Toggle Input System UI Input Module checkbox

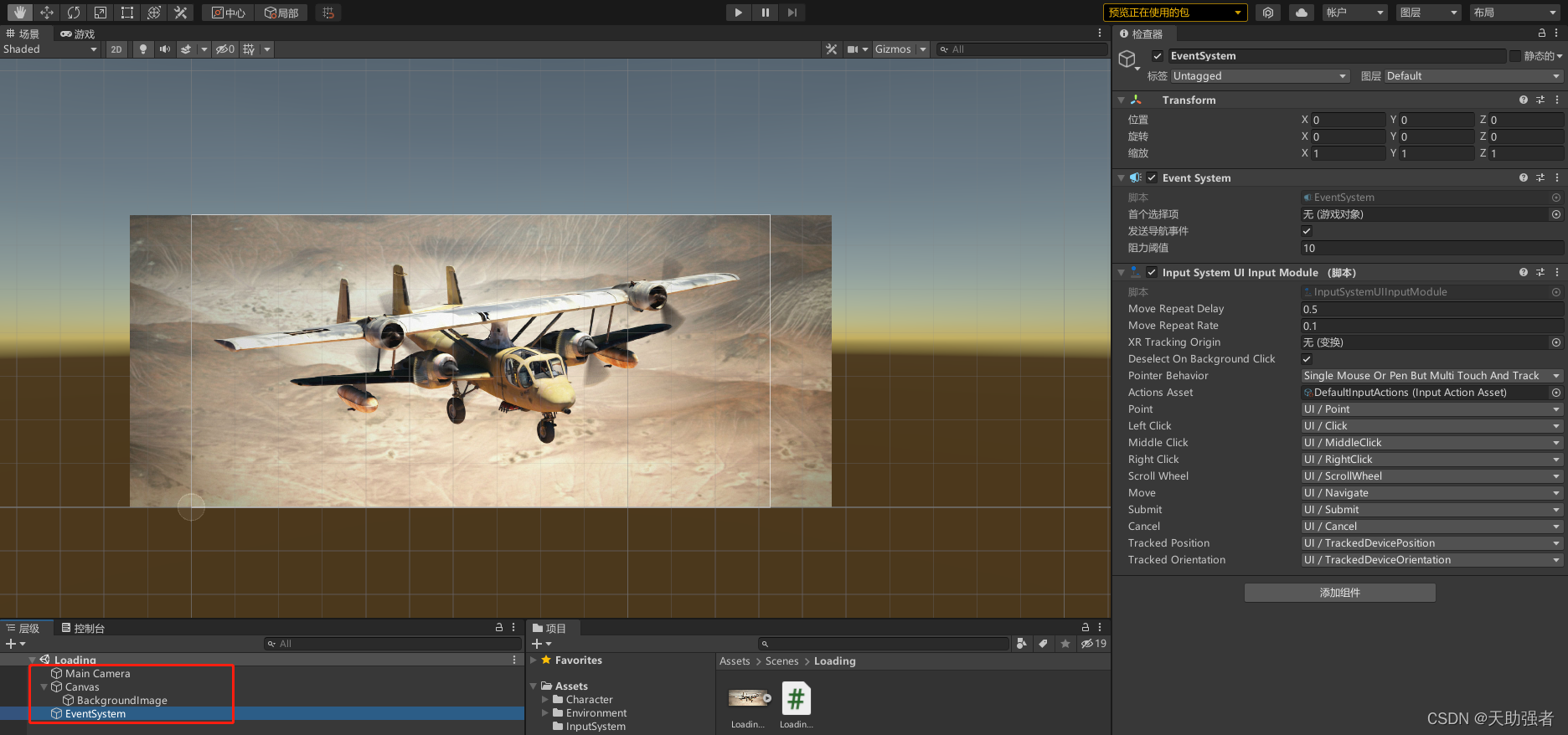1153,272
